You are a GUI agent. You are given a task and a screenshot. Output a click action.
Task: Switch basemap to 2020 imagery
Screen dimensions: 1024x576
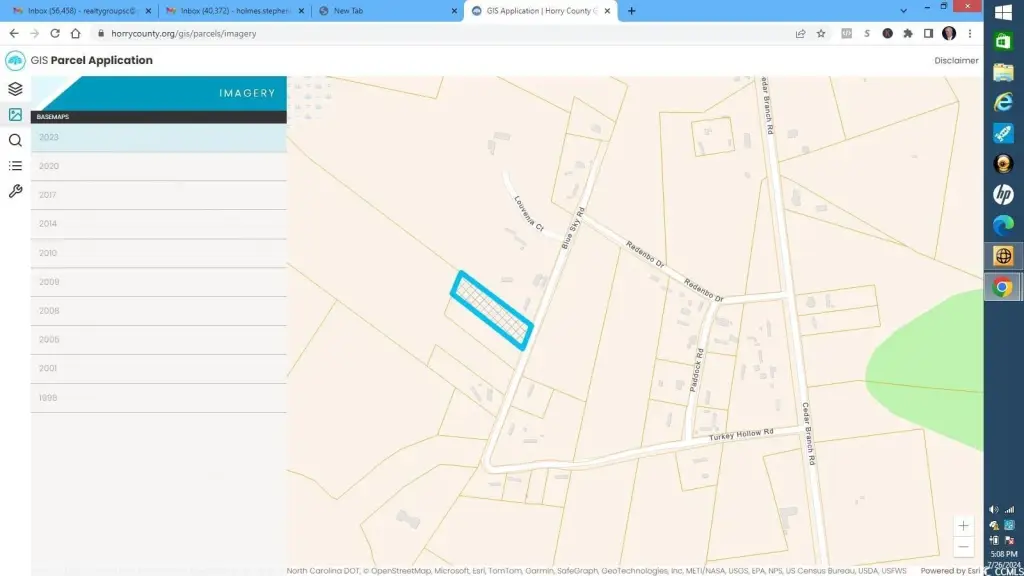158,166
